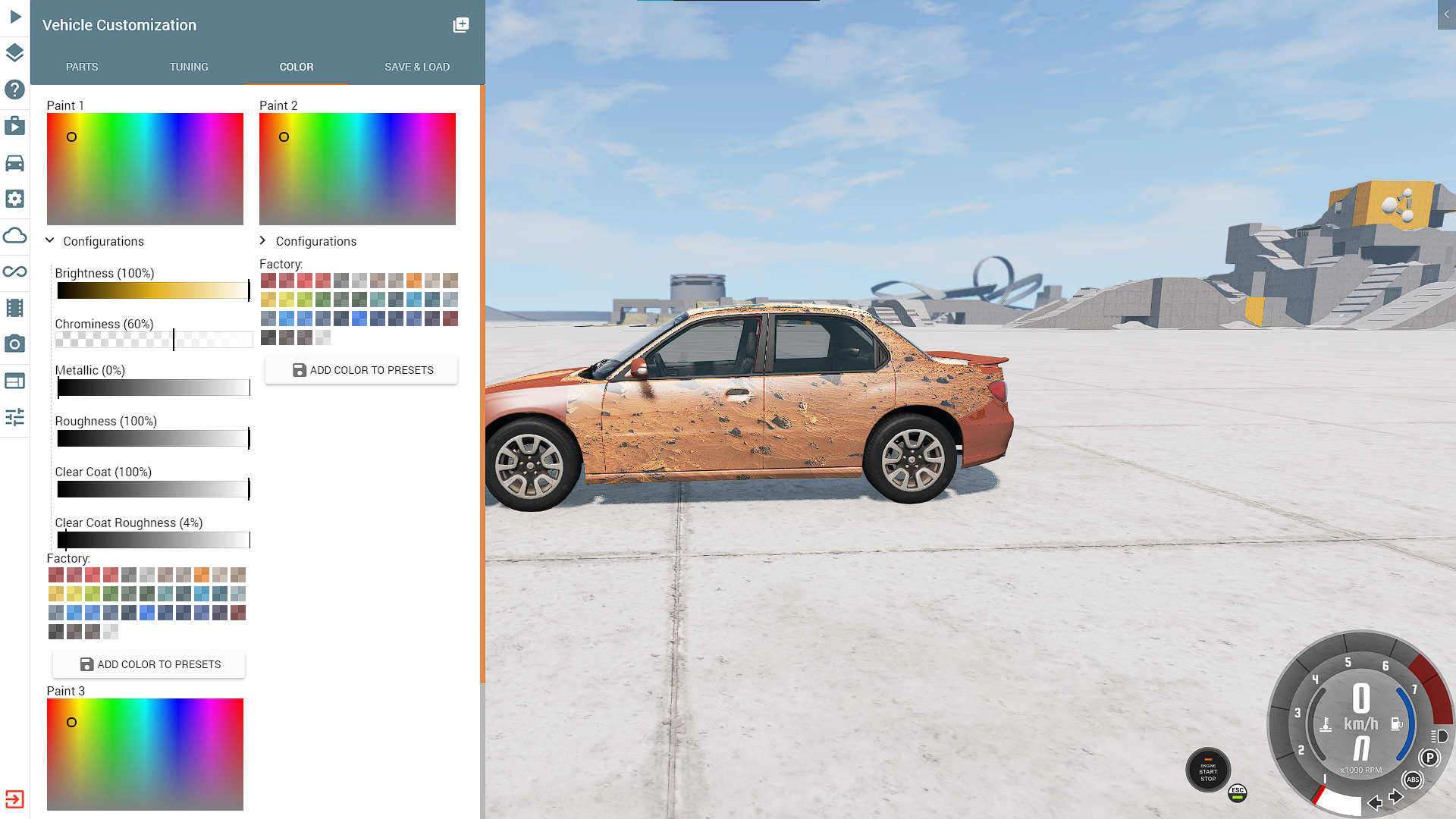Click Add Color To Presets under Paint 2
1456x819 pixels.
[x=361, y=370]
